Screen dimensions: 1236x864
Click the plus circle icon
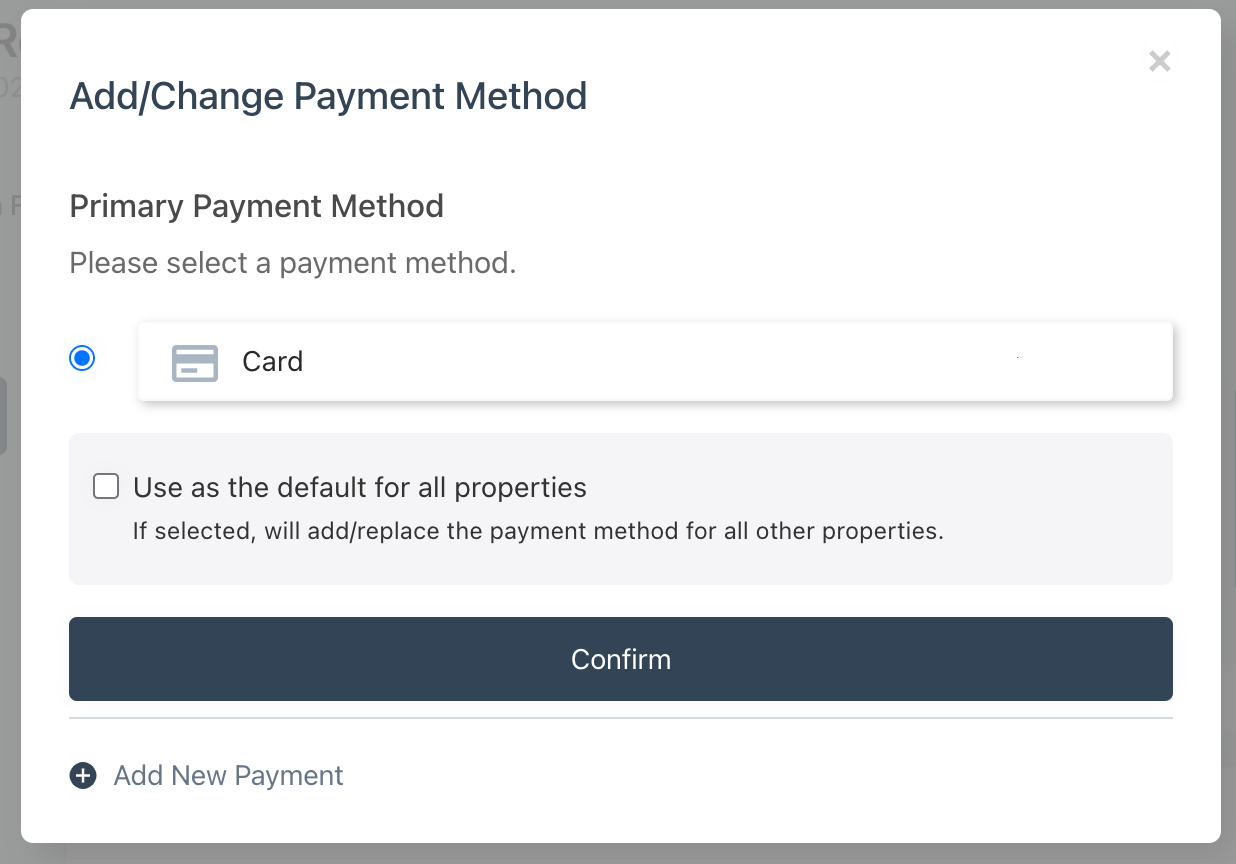(83, 776)
